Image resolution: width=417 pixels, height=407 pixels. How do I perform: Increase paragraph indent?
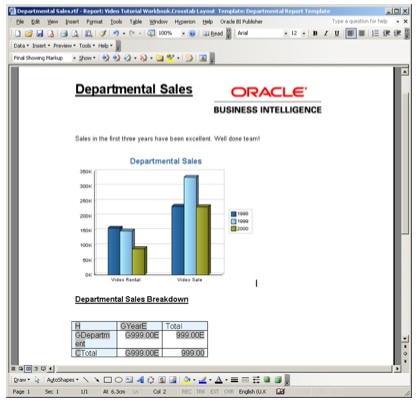[x=397, y=33]
